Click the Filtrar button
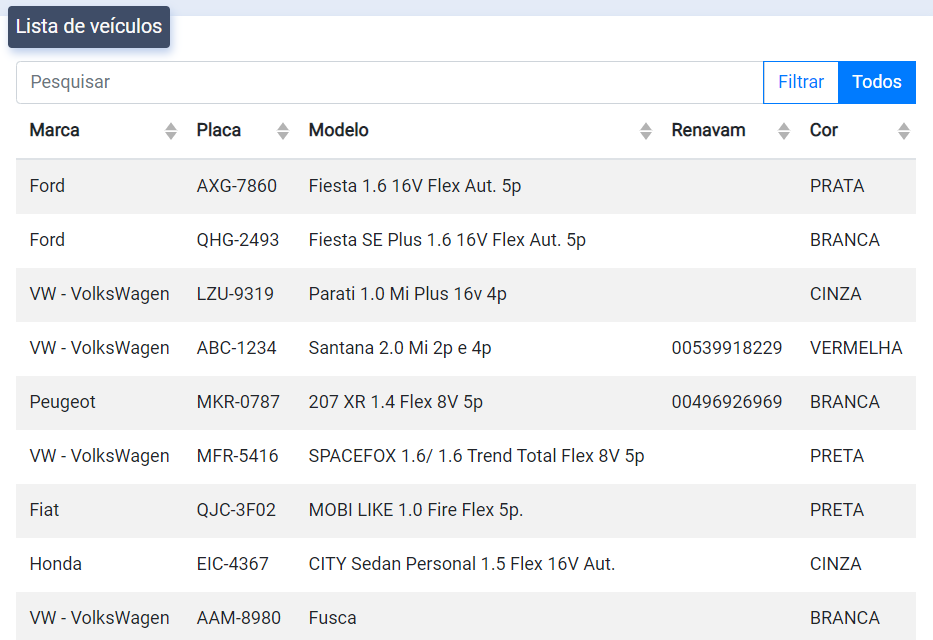The height and width of the screenshot is (640, 933). [800, 82]
